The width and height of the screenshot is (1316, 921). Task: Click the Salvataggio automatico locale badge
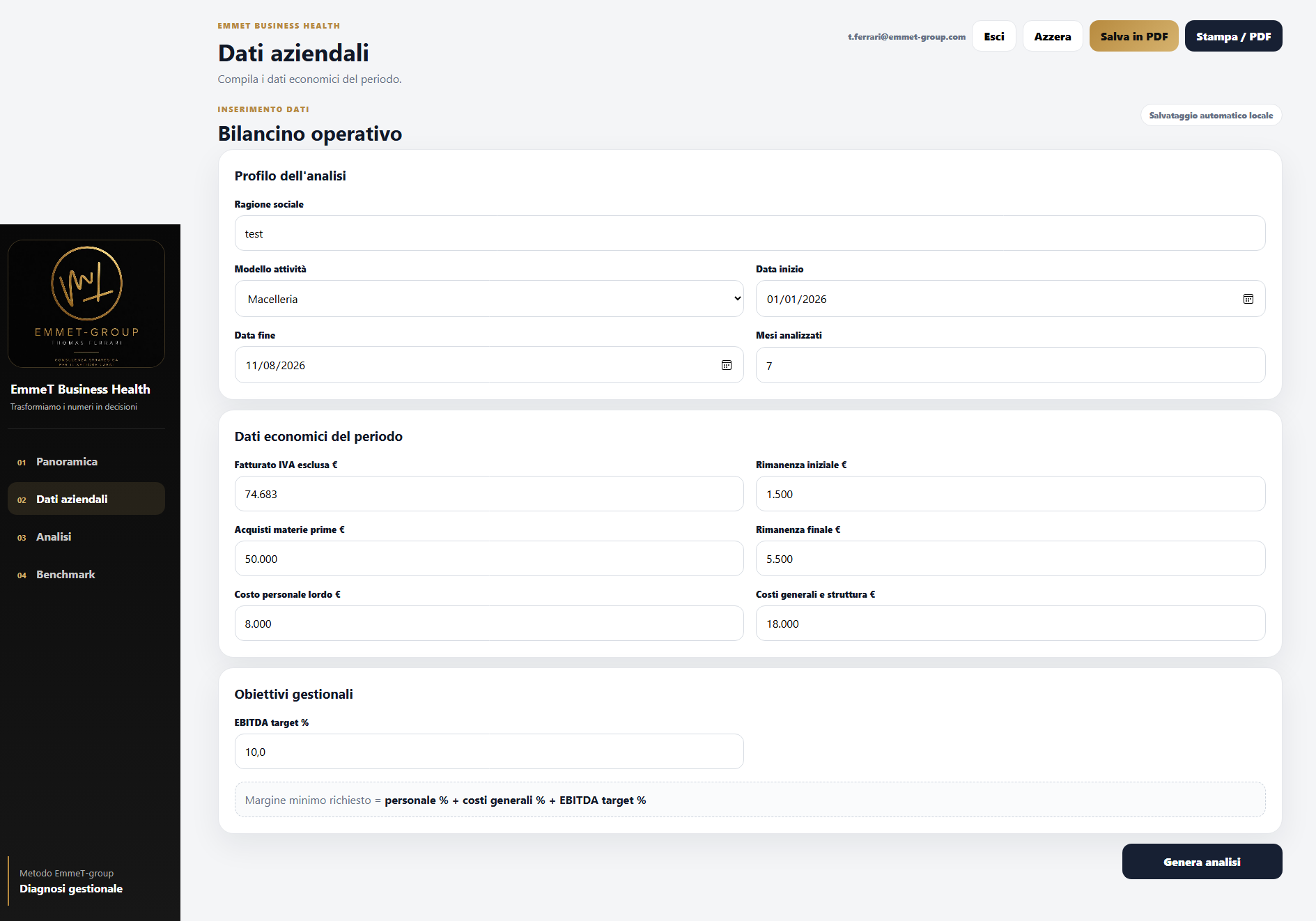coord(1212,116)
